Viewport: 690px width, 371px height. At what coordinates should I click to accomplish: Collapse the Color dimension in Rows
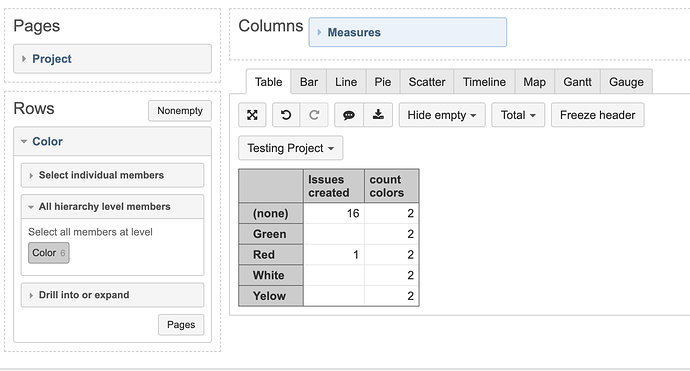112,142
